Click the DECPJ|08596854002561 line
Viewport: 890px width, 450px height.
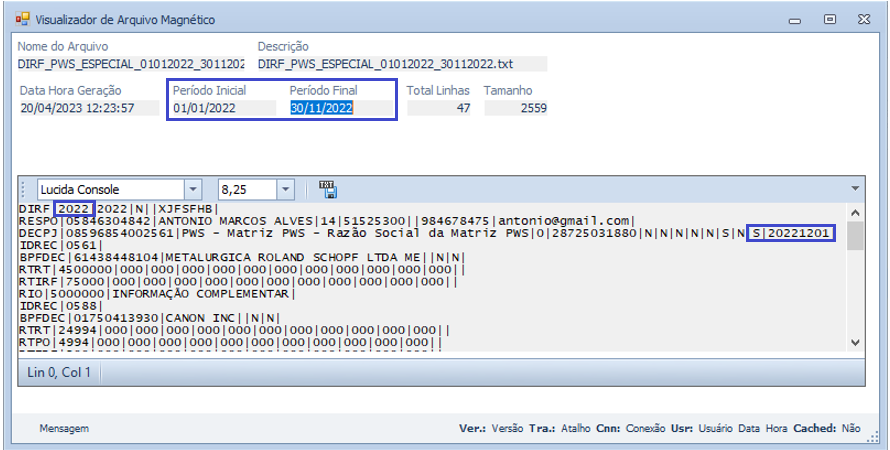pyautogui.click(x=427, y=233)
